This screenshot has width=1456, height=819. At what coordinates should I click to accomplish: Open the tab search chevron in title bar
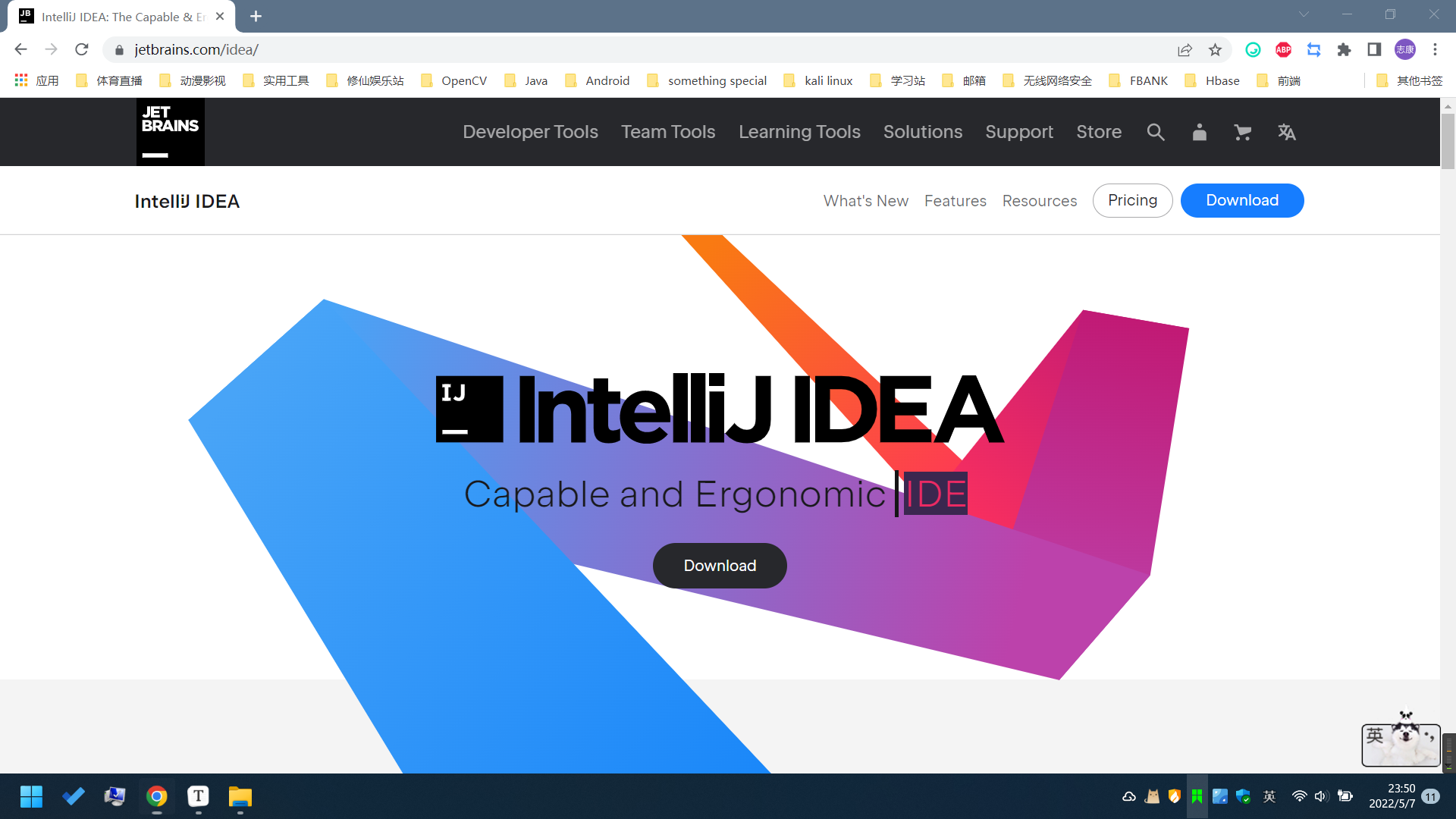[1304, 14]
